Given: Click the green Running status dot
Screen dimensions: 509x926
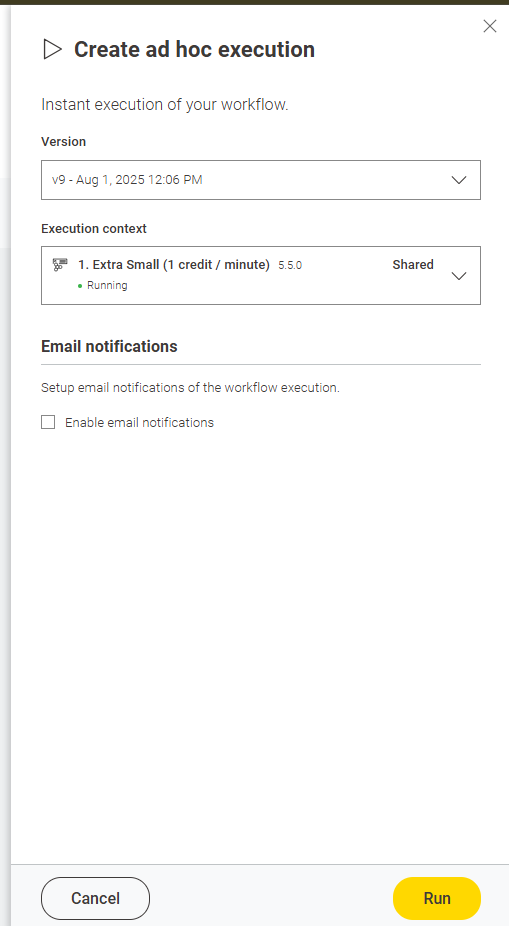Looking at the screenshot, I should [x=80, y=286].
